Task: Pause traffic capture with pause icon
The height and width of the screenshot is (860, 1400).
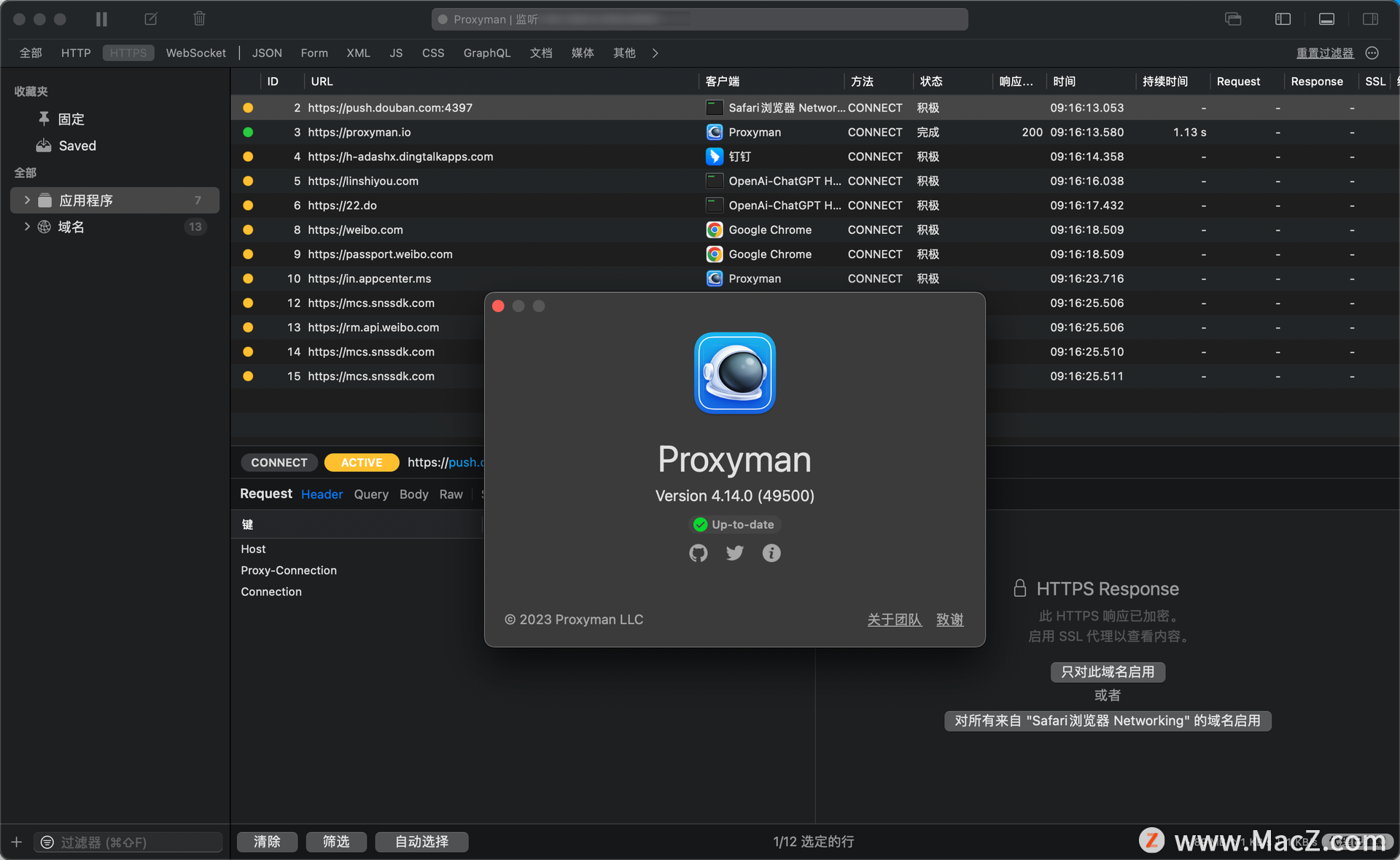Action: coord(101,19)
